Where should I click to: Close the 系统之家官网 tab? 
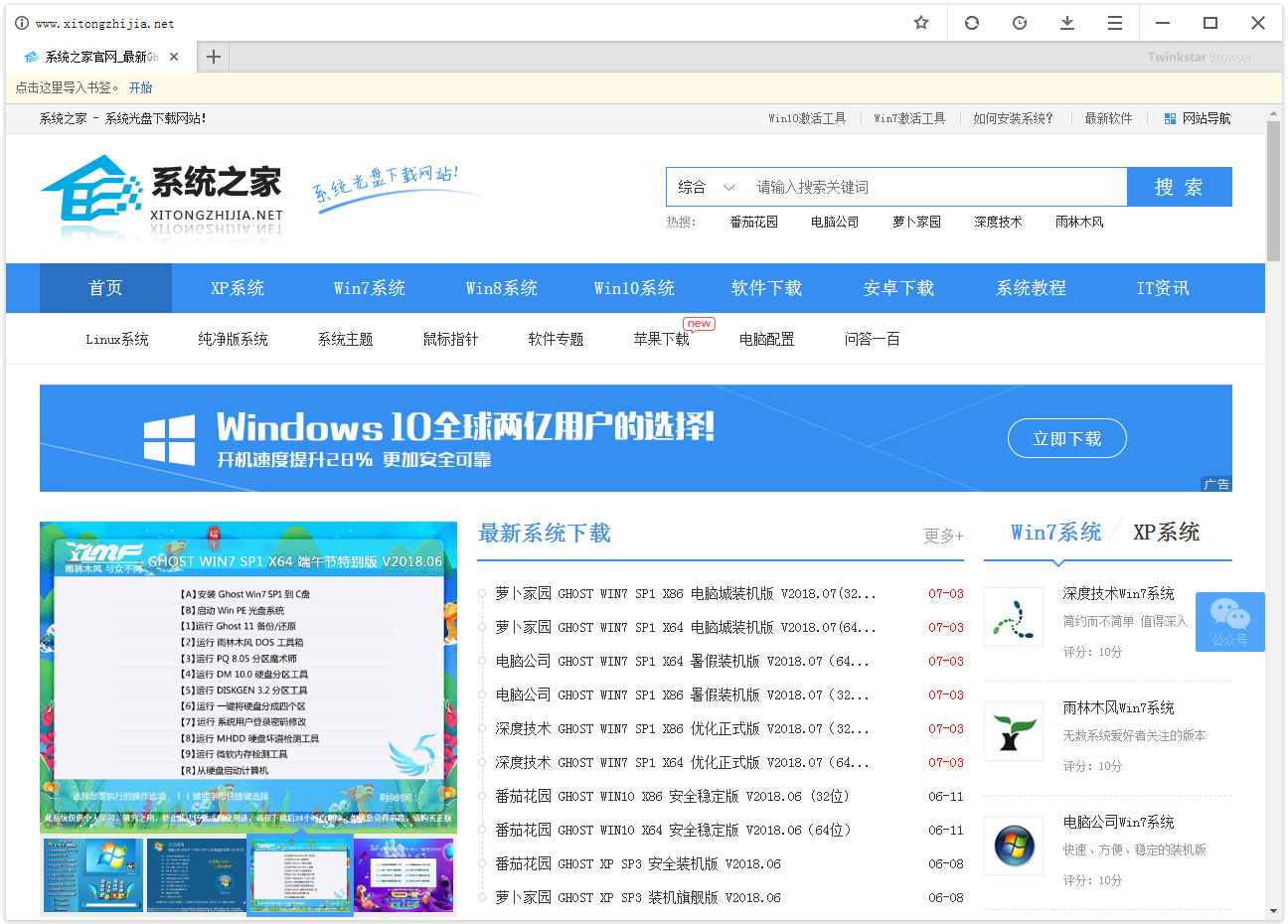tap(174, 57)
